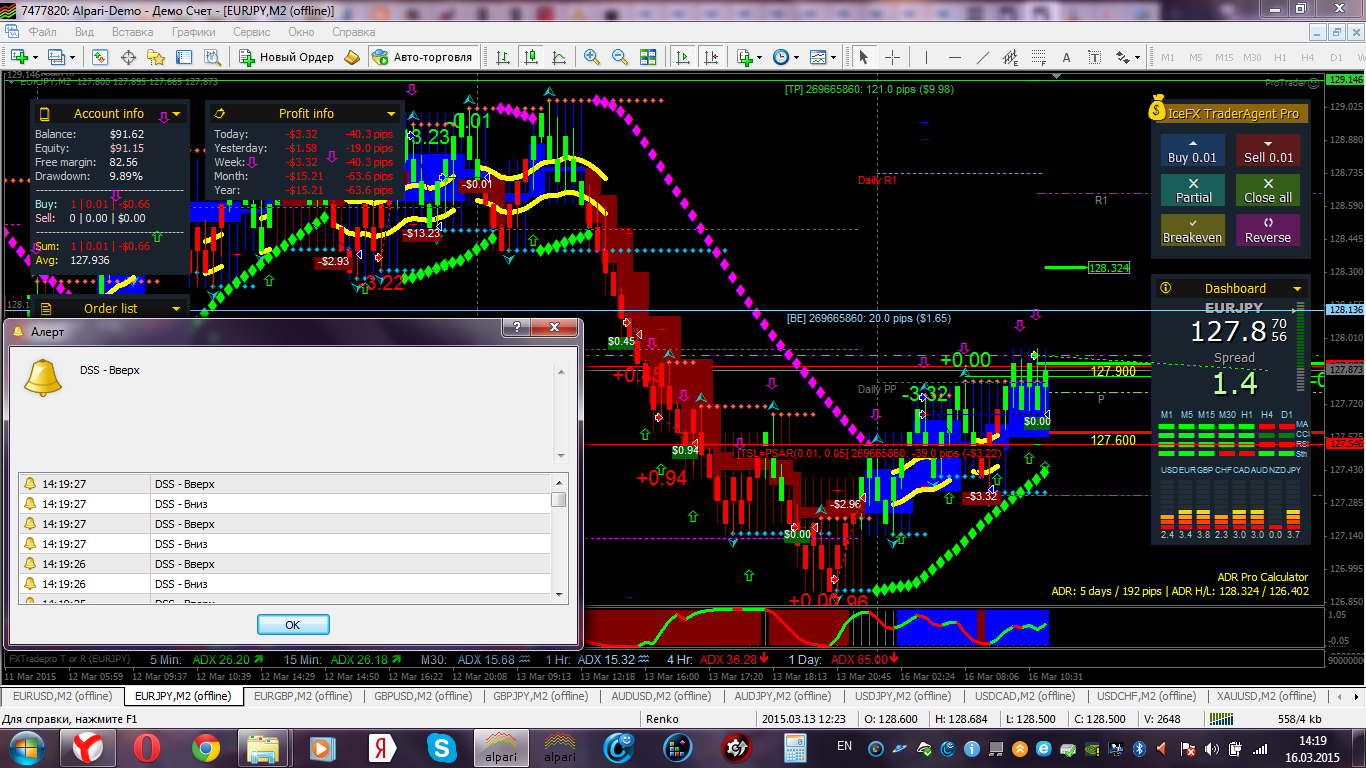Open the Navigator panel star-folder icon
Screen dimensions: 1366x768
coord(156,57)
